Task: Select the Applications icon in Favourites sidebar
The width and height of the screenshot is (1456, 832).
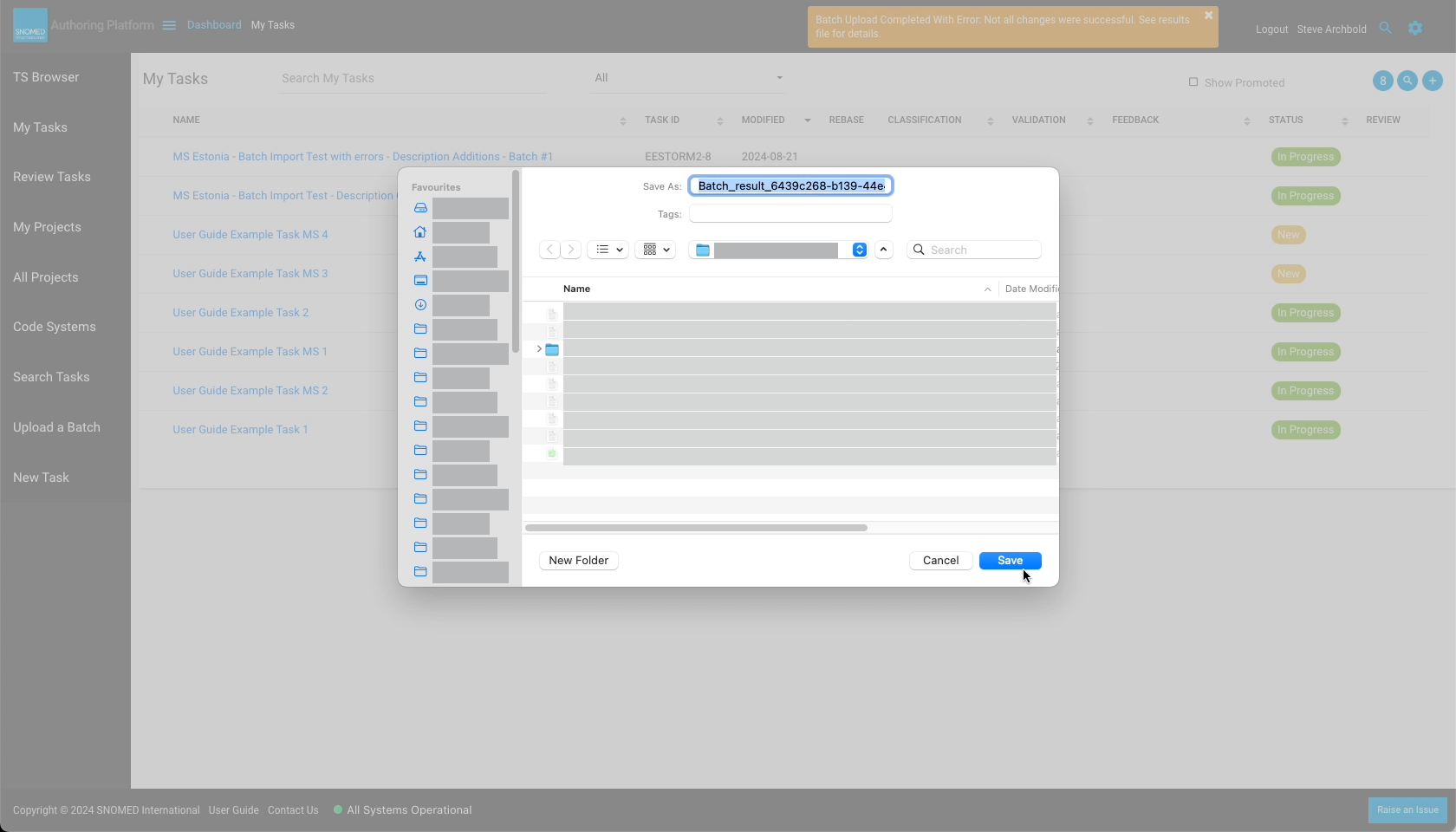Action: (x=420, y=257)
